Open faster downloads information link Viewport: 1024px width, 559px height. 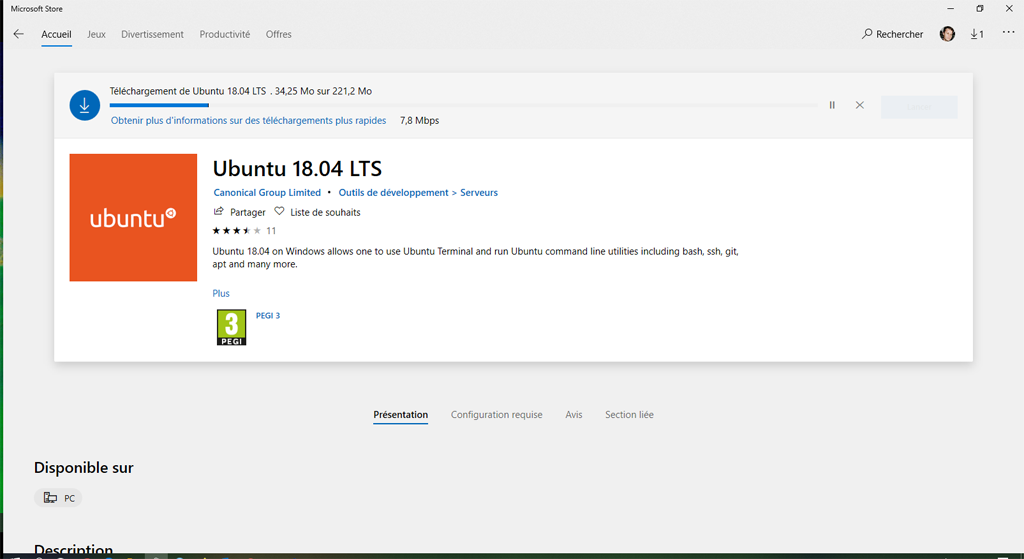coord(248,121)
